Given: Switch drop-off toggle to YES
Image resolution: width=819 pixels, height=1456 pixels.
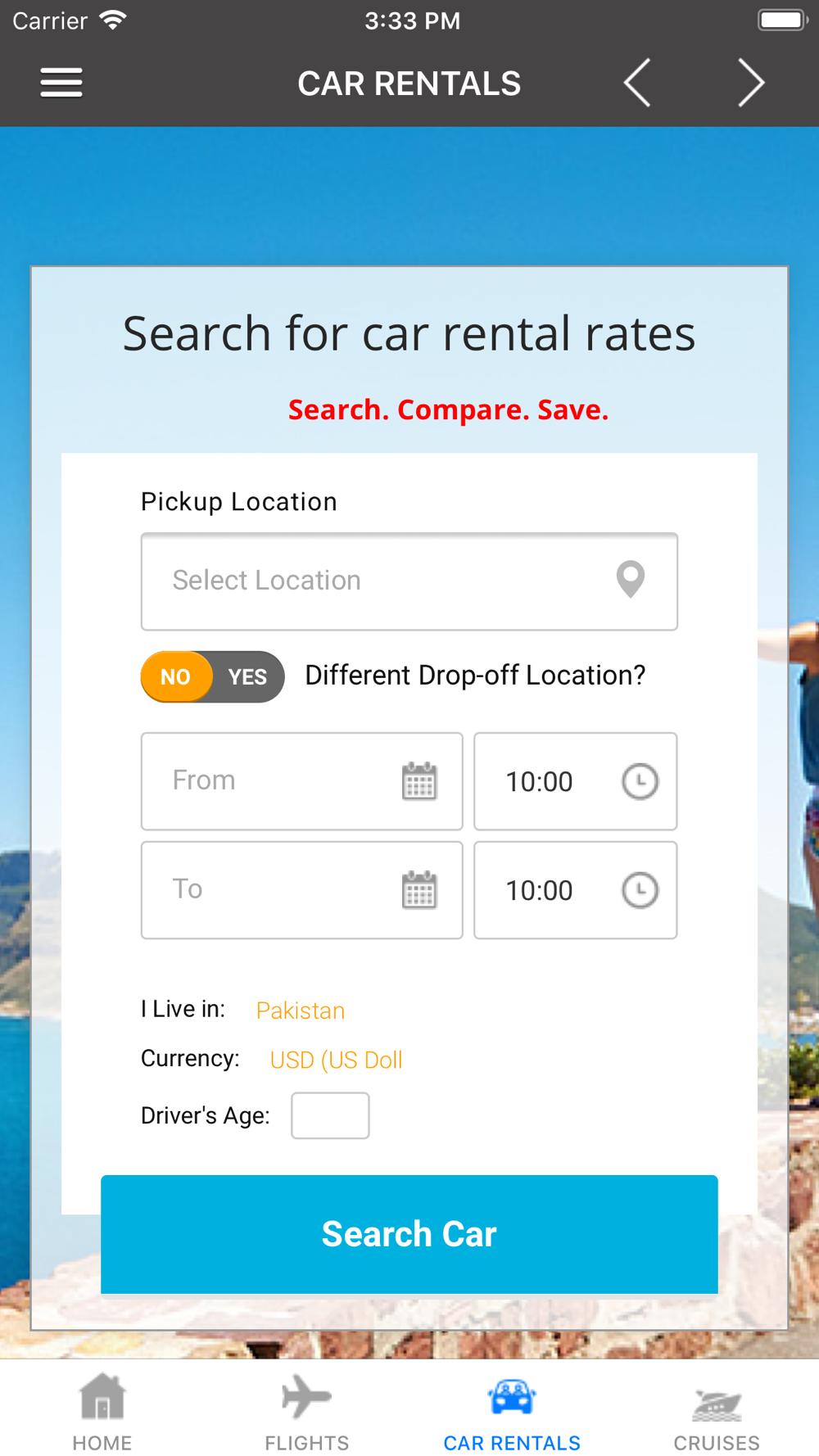Looking at the screenshot, I should (248, 676).
